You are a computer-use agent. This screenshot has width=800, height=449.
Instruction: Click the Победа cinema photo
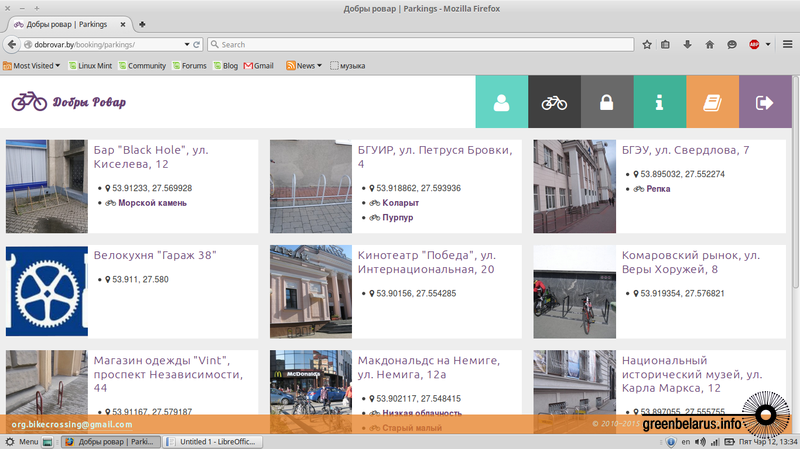pos(311,291)
